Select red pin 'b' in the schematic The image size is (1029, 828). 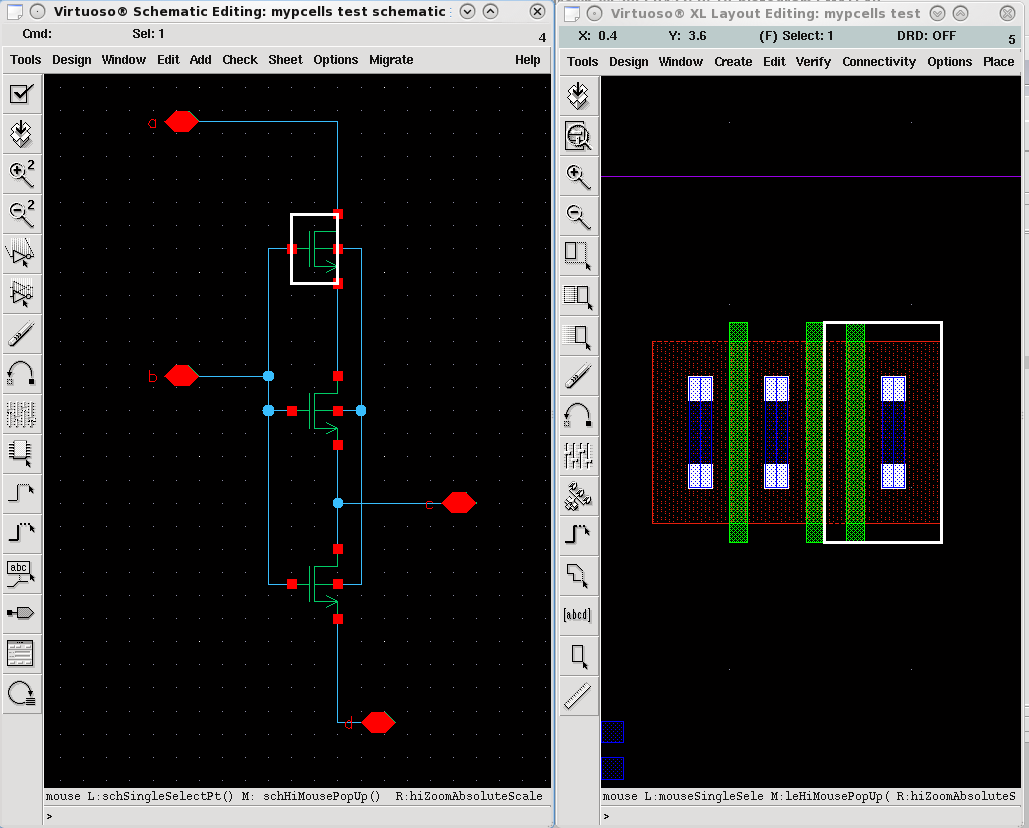click(181, 376)
